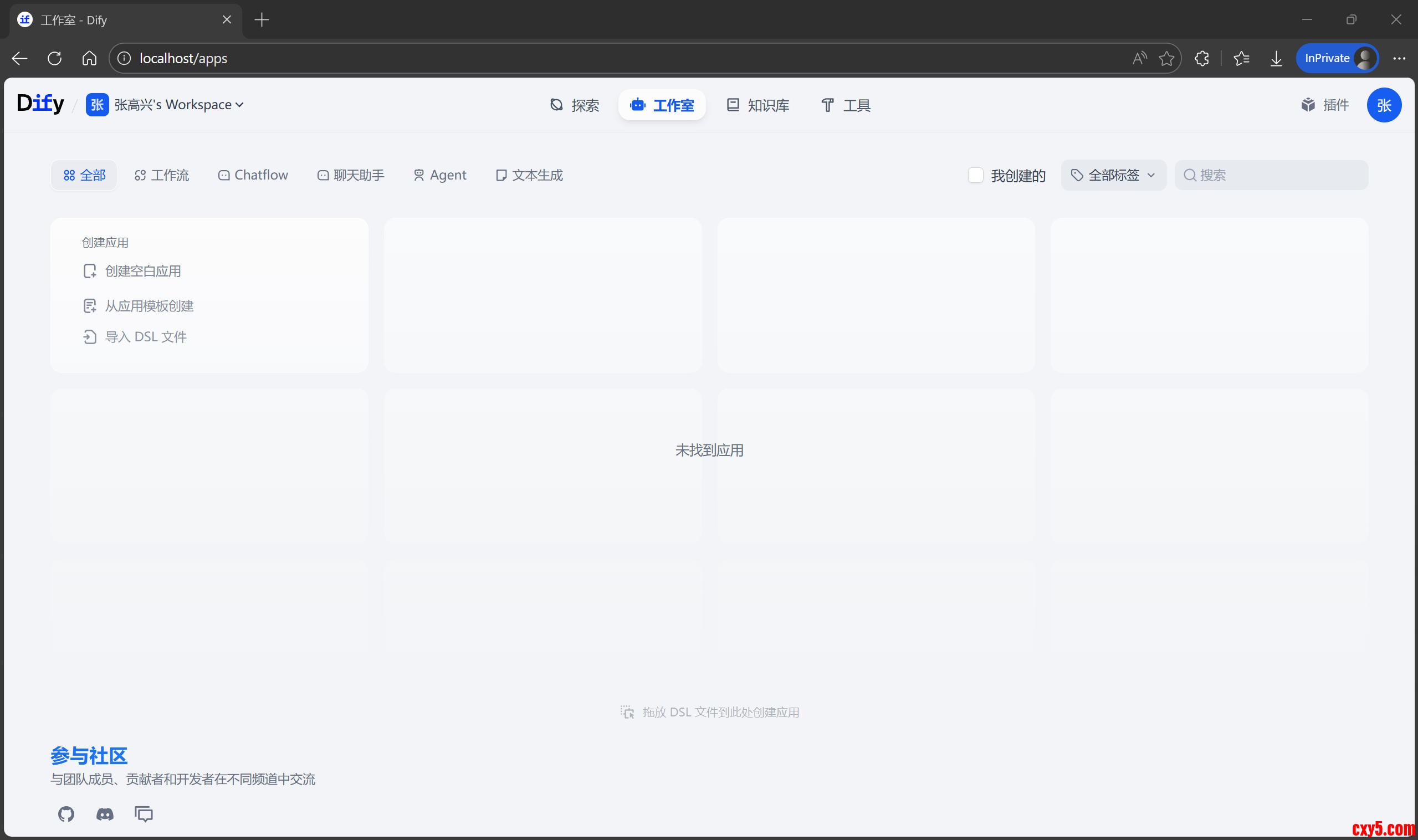Click the 张 user avatar
The height and width of the screenshot is (840, 1418).
point(1384,105)
